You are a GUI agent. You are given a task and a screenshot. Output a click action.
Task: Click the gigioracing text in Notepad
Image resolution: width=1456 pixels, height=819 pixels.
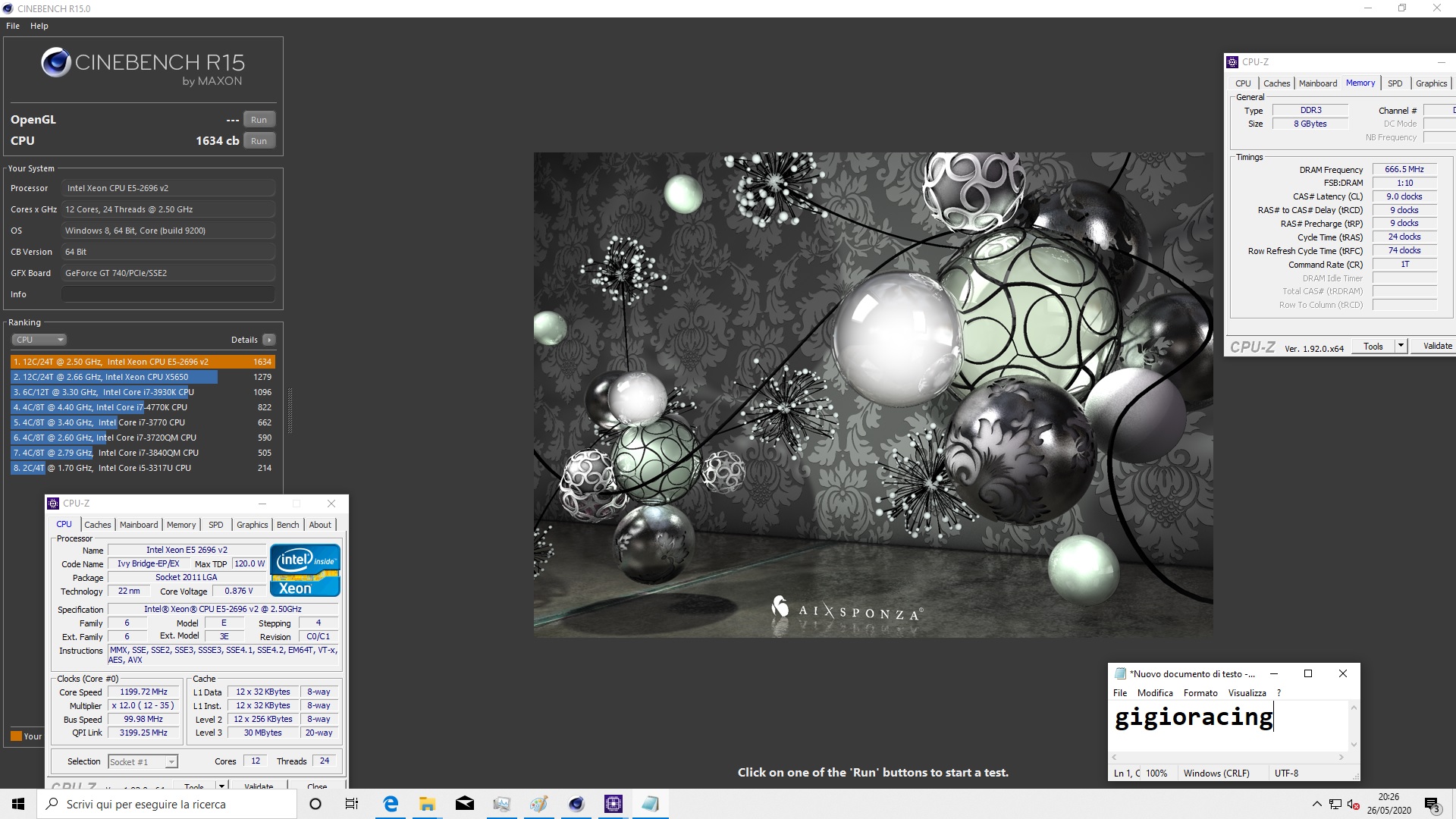point(1194,717)
